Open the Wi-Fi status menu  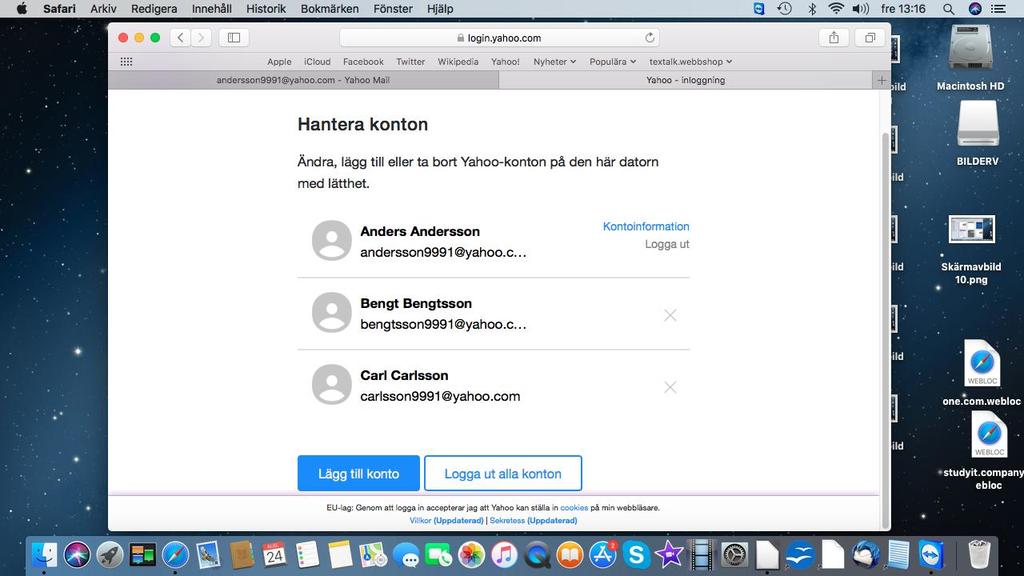tap(836, 8)
